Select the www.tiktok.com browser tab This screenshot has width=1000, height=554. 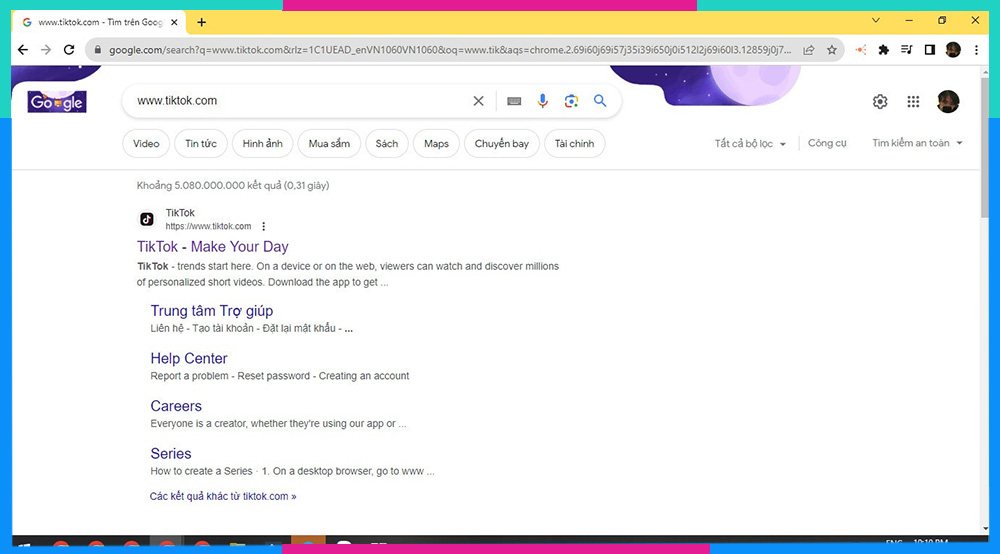pyautogui.click(x=99, y=22)
